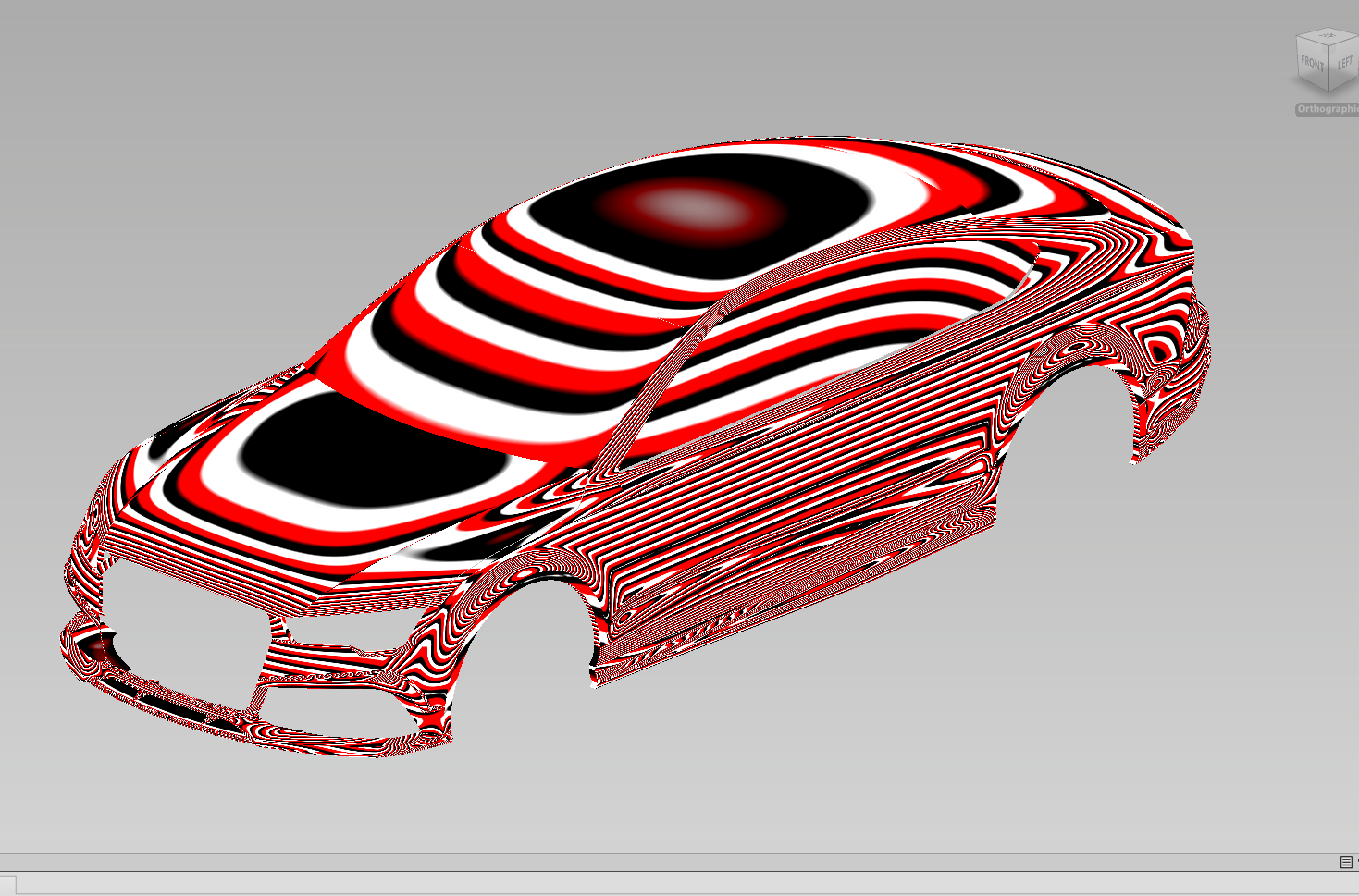Click the view cube's top-front edge
This screenshot has width=1359, height=896.
pyautogui.click(x=1313, y=42)
